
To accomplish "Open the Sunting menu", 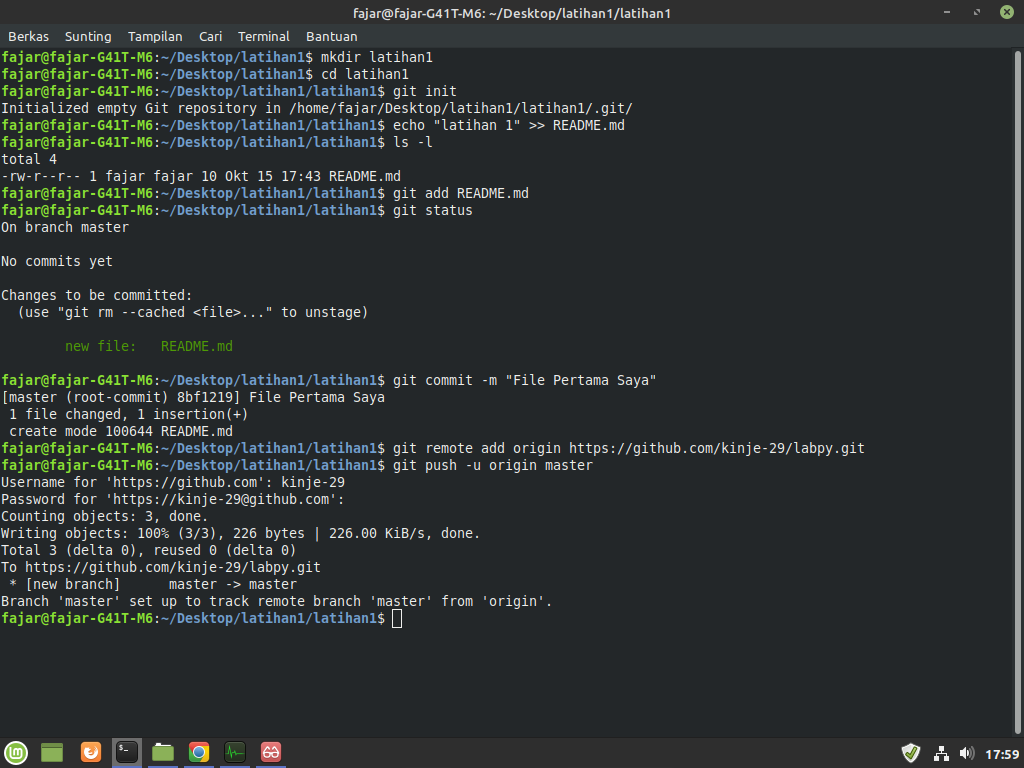I will (88, 37).
